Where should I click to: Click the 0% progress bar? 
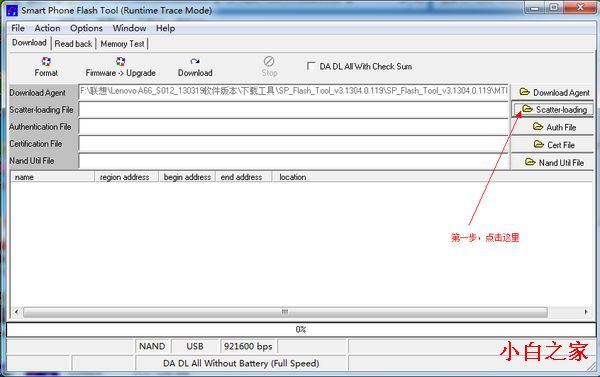tap(301, 329)
